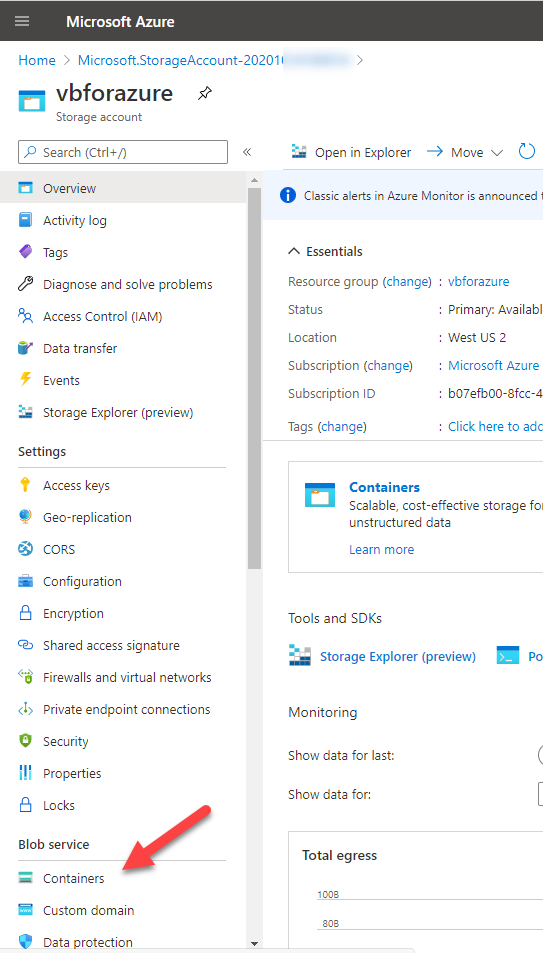The width and height of the screenshot is (543, 953).
Task: Click the sidebar Search box
Action: pos(123,152)
